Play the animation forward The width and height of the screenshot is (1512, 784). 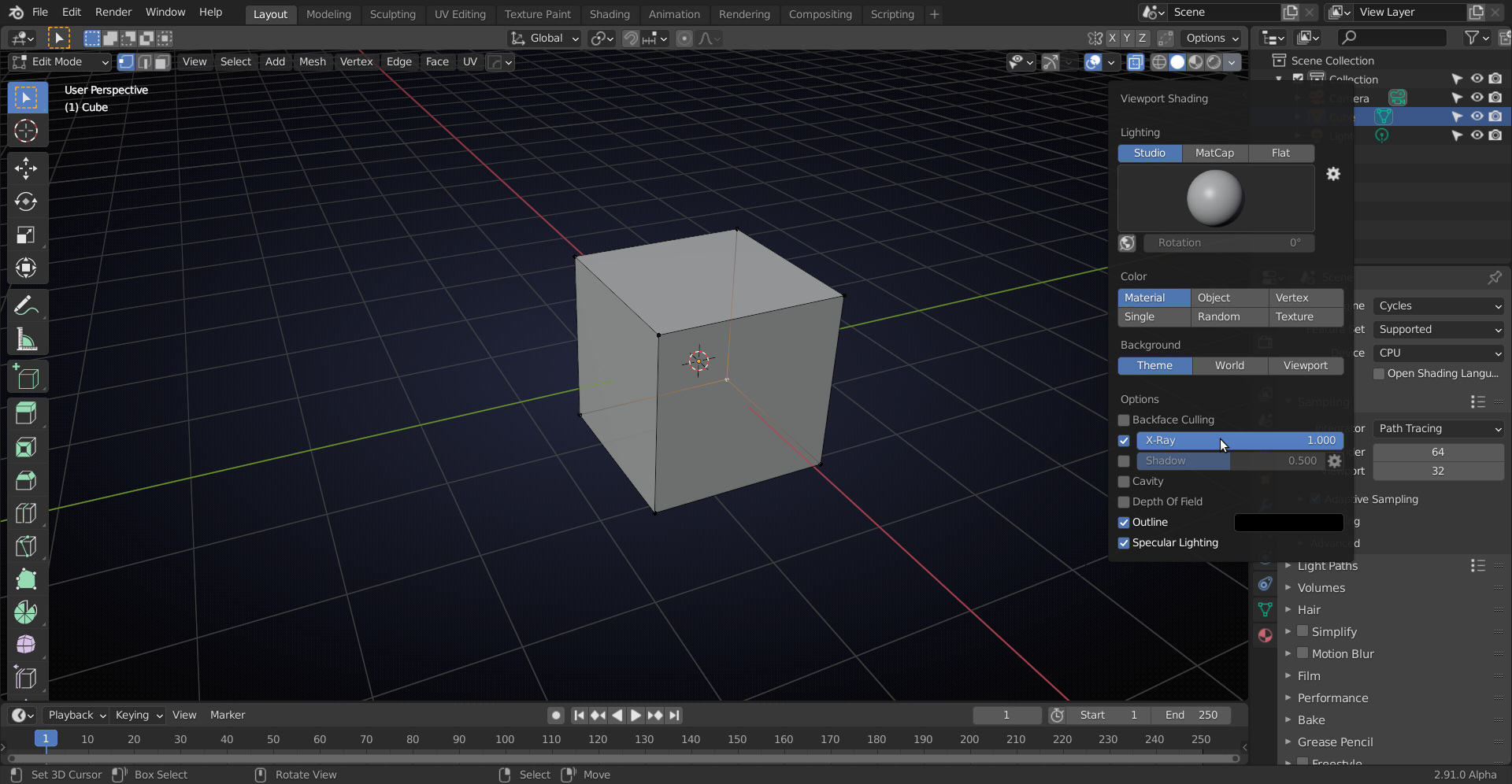pyautogui.click(x=636, y=716)
